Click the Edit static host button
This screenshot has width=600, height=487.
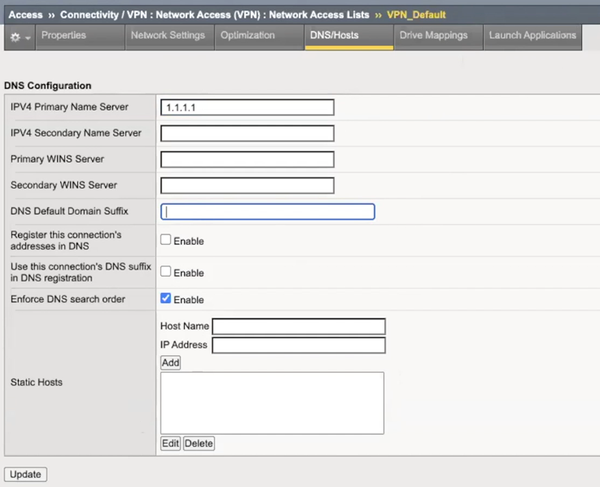point(170,443)
